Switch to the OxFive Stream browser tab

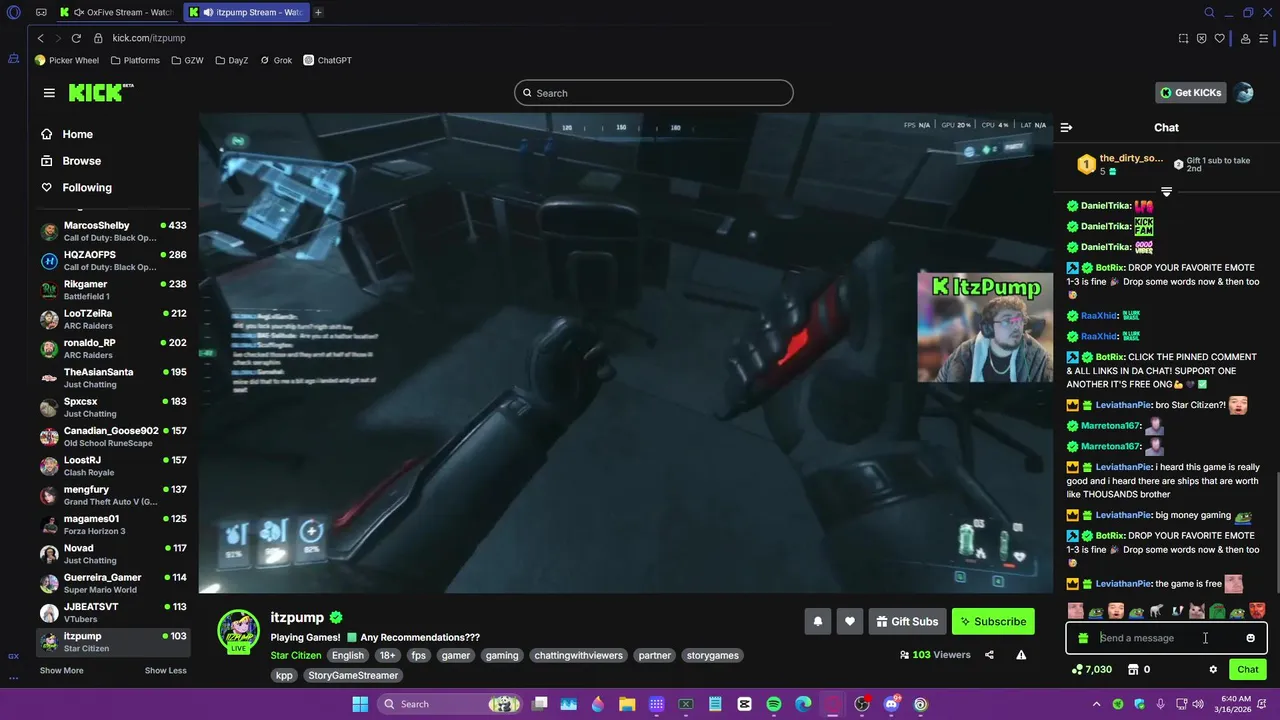click(x=116, y=12)
